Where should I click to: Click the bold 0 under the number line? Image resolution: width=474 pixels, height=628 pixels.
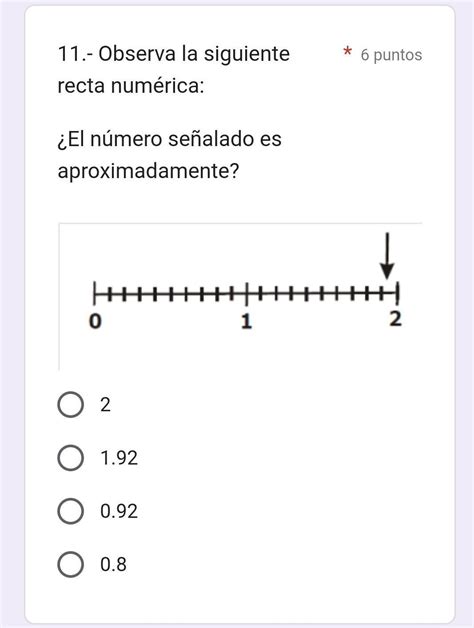95,321
